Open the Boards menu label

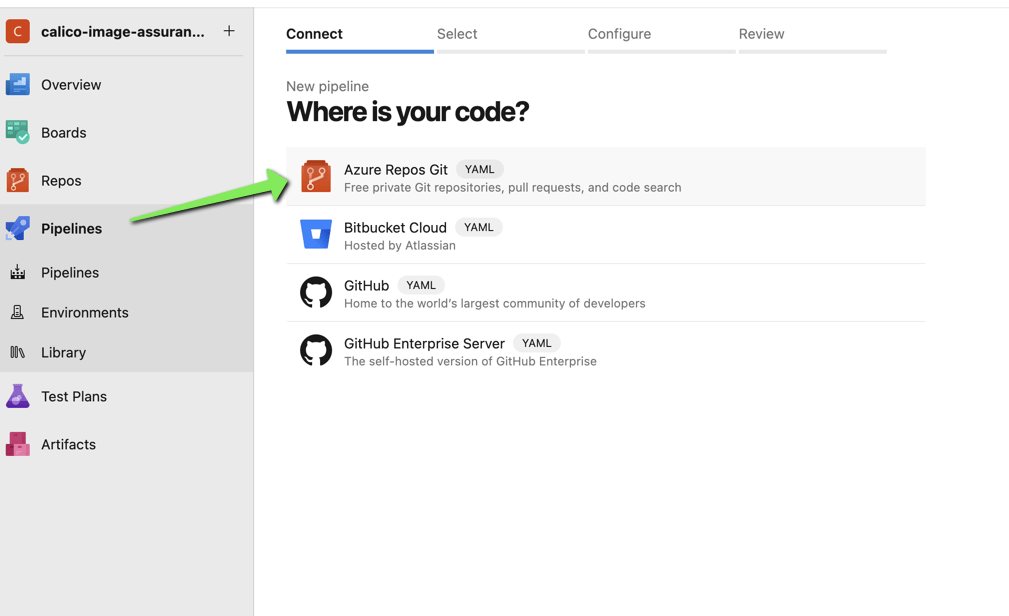click(x=64, y=133)
